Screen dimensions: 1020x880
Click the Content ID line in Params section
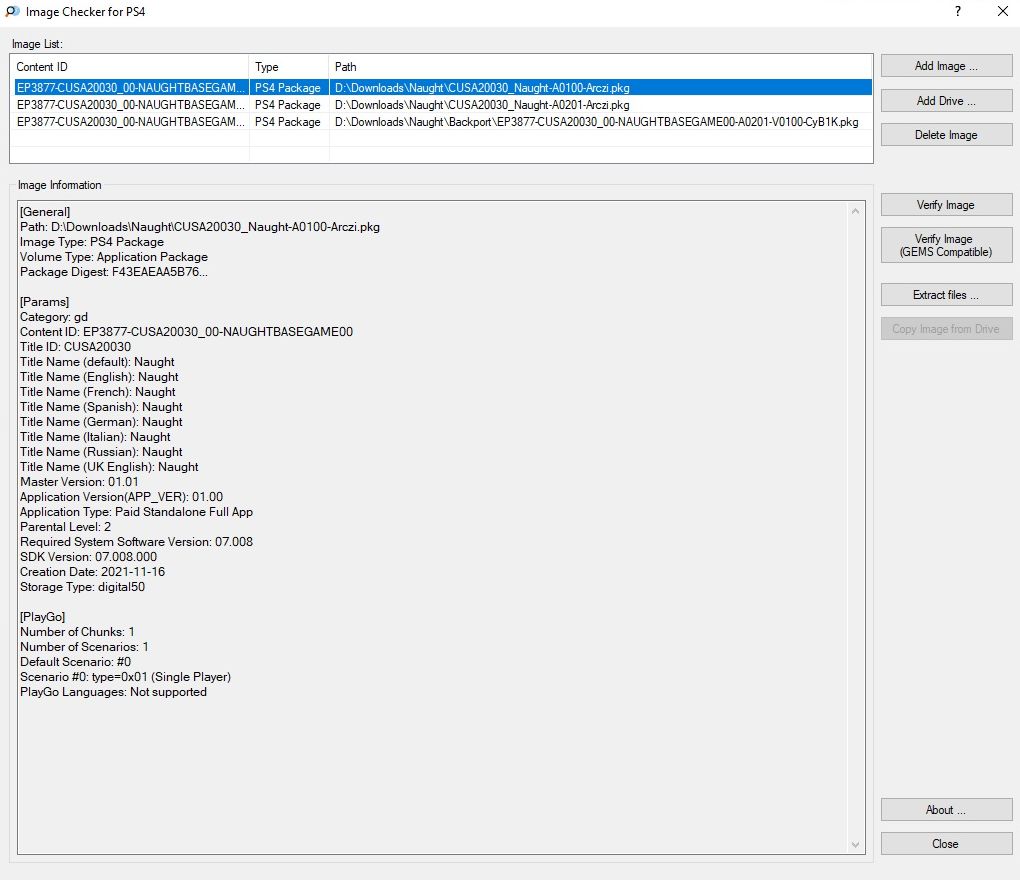pyautogui.click(x=186, y=332)
